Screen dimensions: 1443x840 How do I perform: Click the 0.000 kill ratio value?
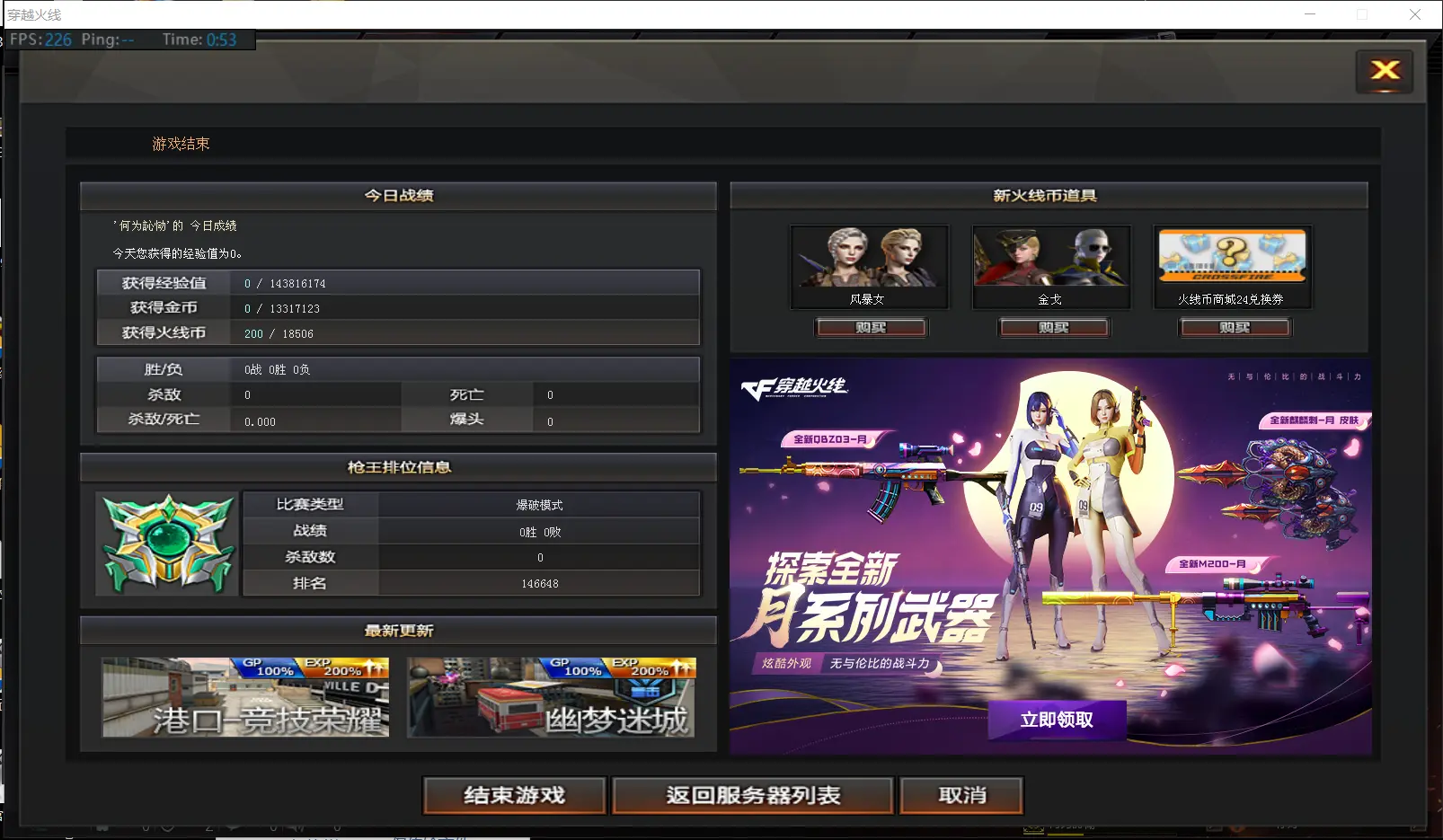coord(260,421)
